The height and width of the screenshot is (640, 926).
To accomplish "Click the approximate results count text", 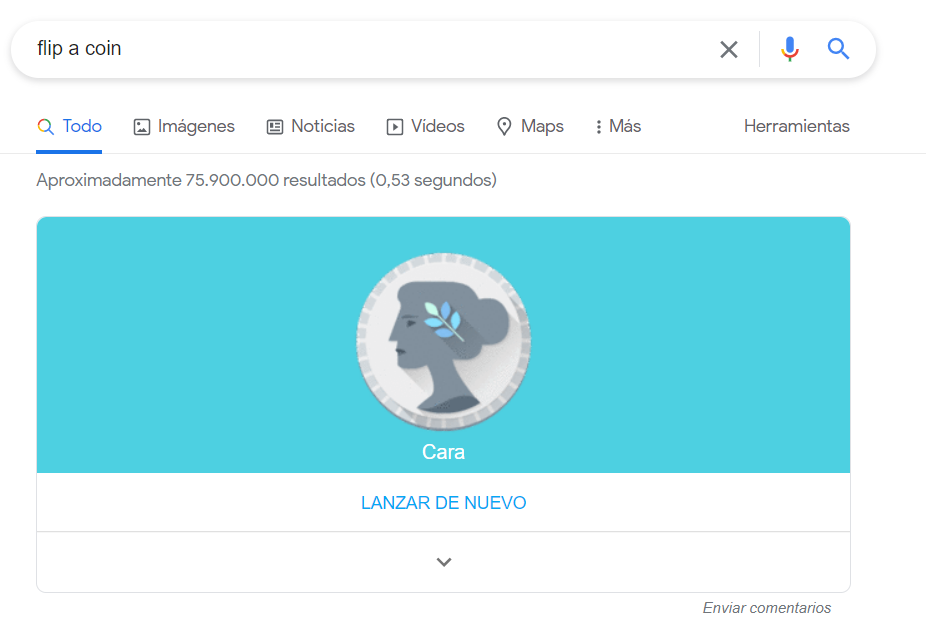I will [x=266, y=181].
